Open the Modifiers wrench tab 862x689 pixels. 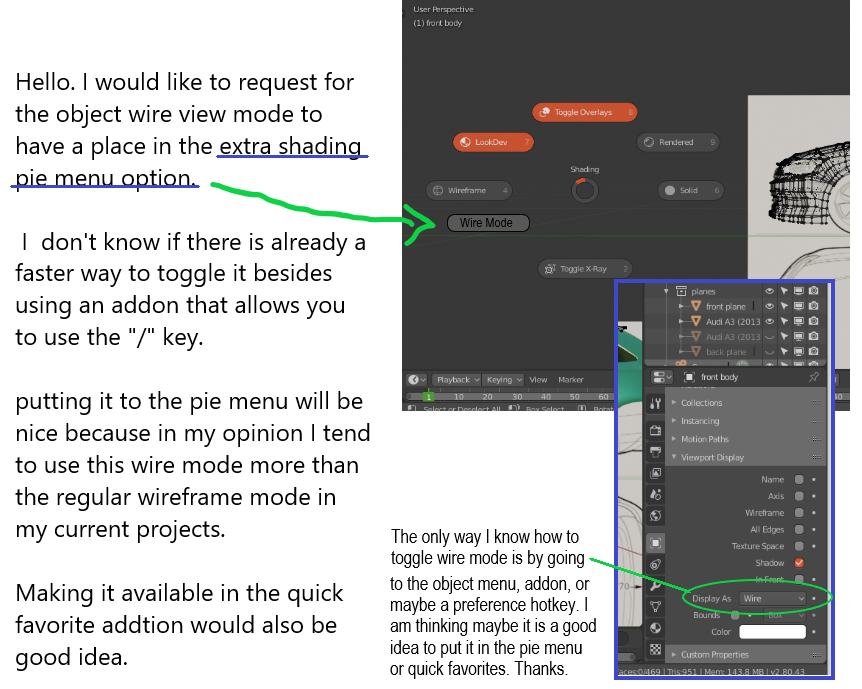[655, 586]
